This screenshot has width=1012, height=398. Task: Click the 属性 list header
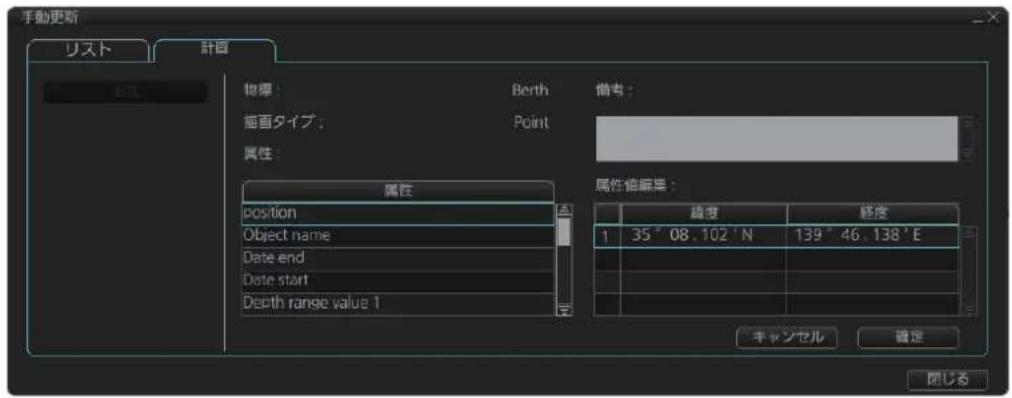[398, 192]
